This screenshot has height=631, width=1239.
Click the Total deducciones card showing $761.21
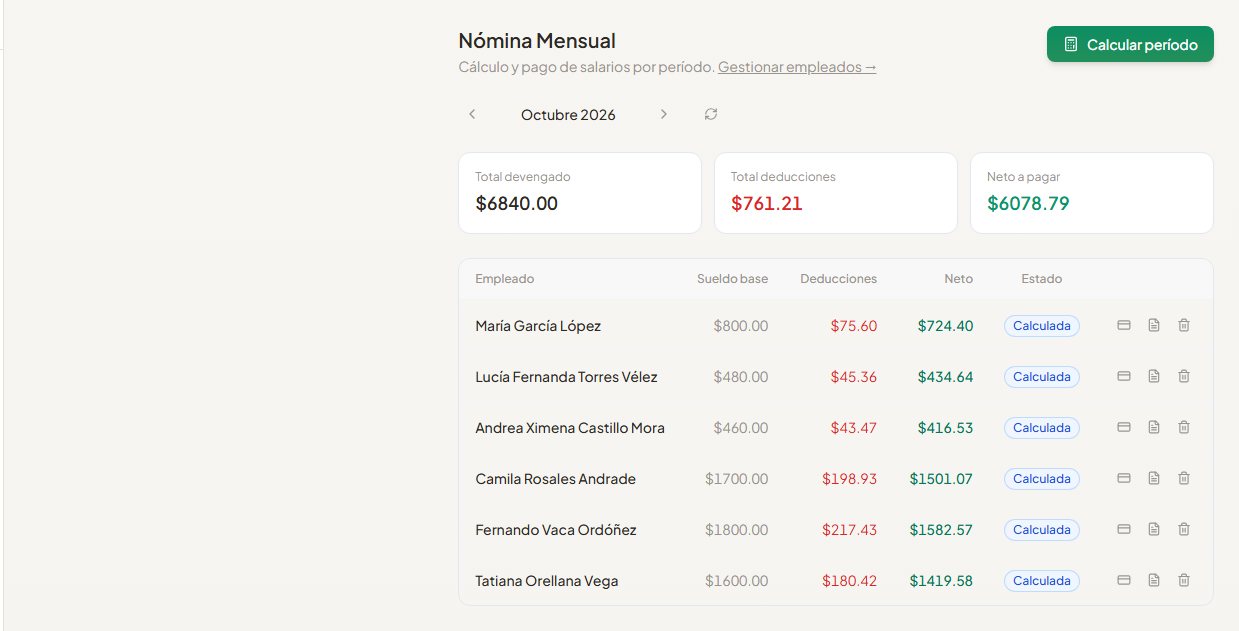coord(836,193)
